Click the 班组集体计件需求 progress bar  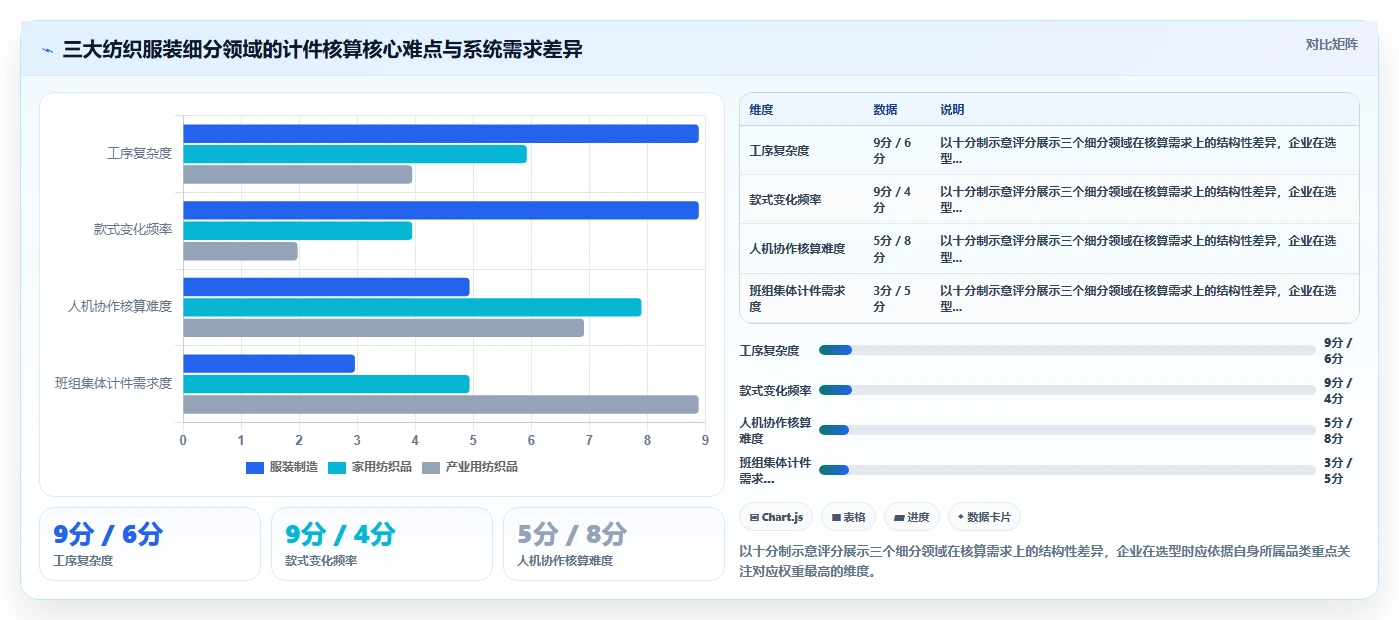[x=1067, y=470]
